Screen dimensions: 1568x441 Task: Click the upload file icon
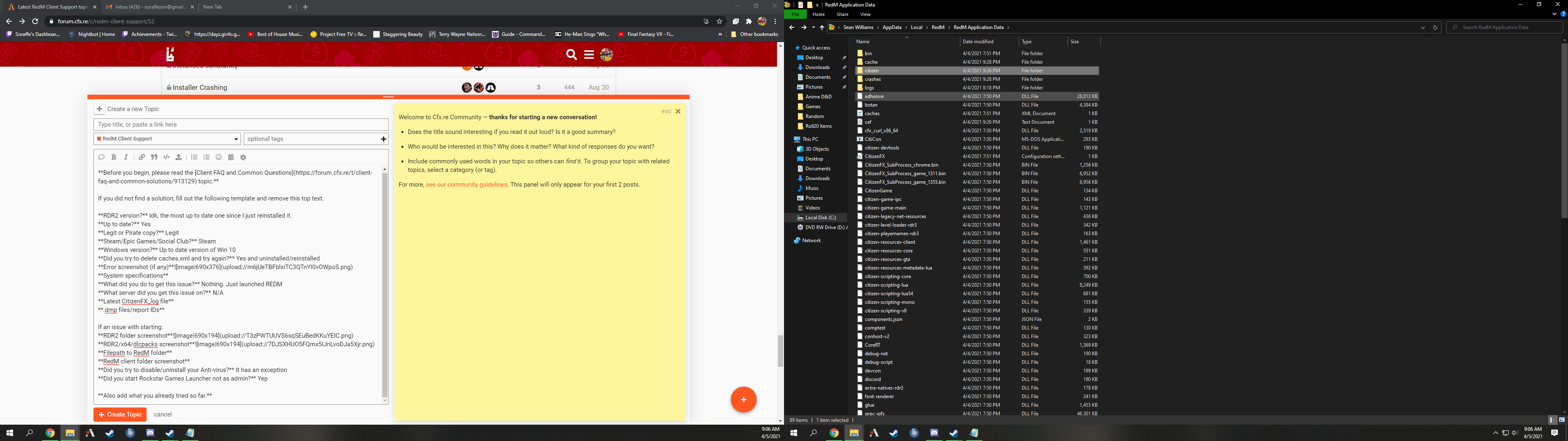point(178,157)
